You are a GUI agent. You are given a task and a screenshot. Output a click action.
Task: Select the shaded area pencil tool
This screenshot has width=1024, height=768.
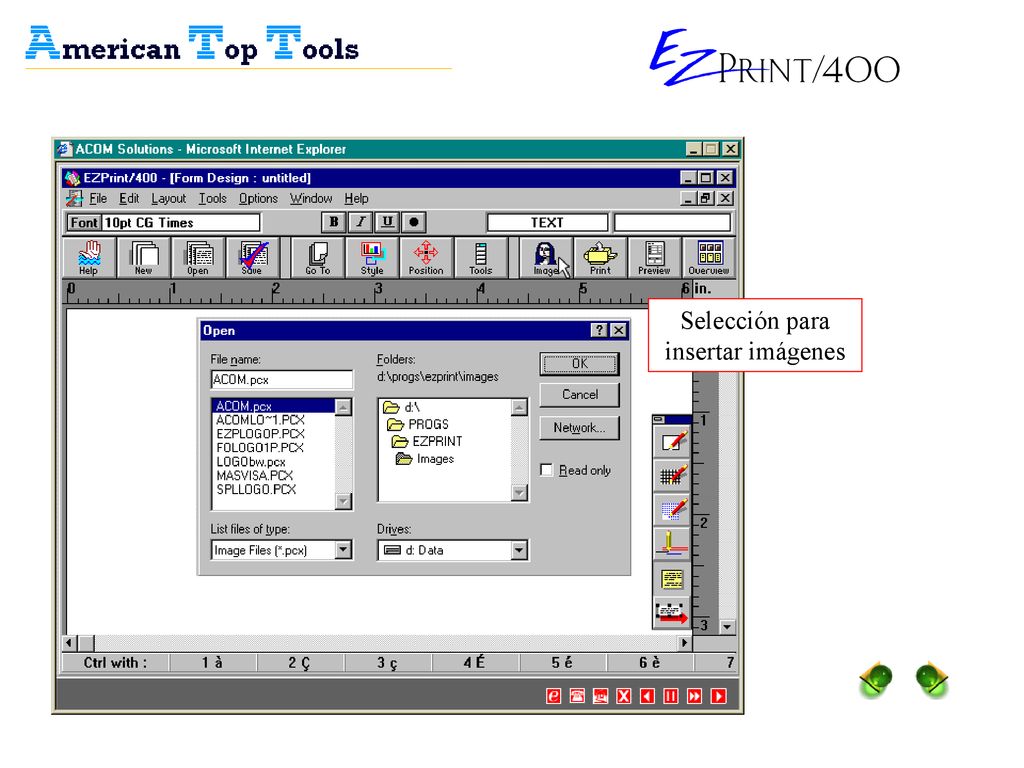click(673, 509)
